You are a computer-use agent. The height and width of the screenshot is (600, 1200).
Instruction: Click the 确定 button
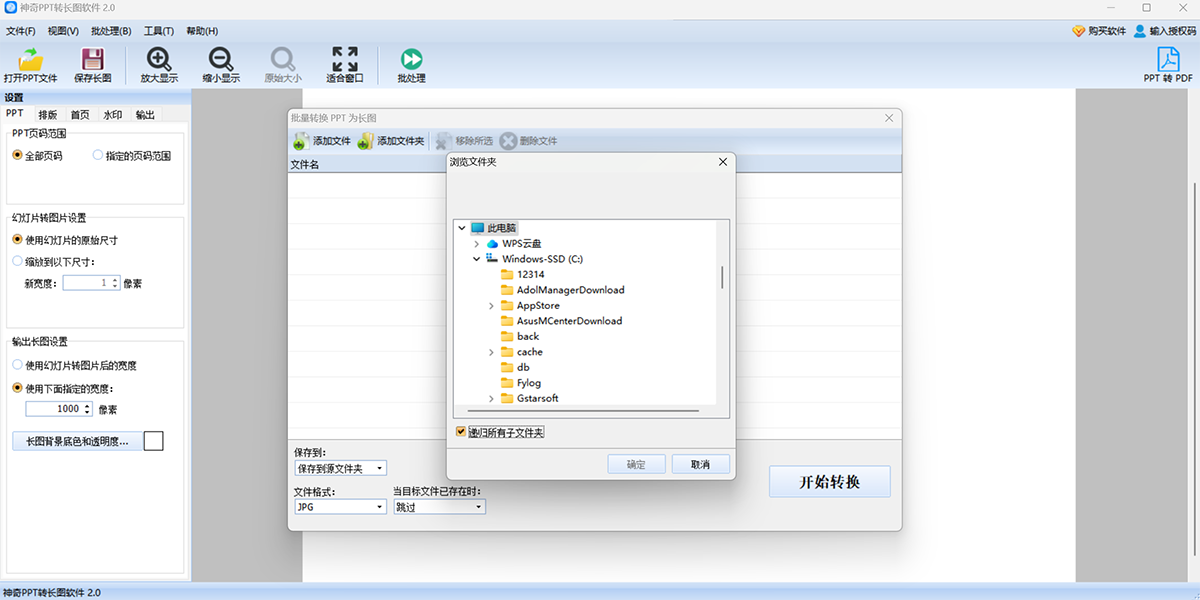pos(636,464)
